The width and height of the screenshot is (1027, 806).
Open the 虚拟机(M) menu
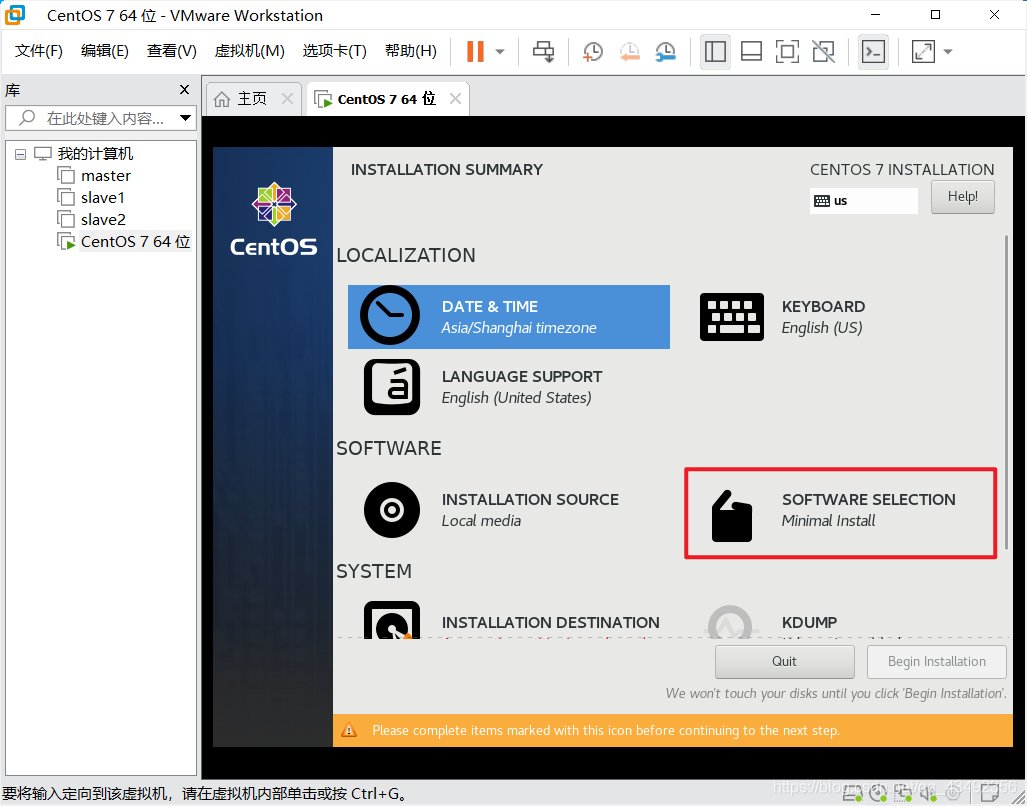(x=250, y=51)
